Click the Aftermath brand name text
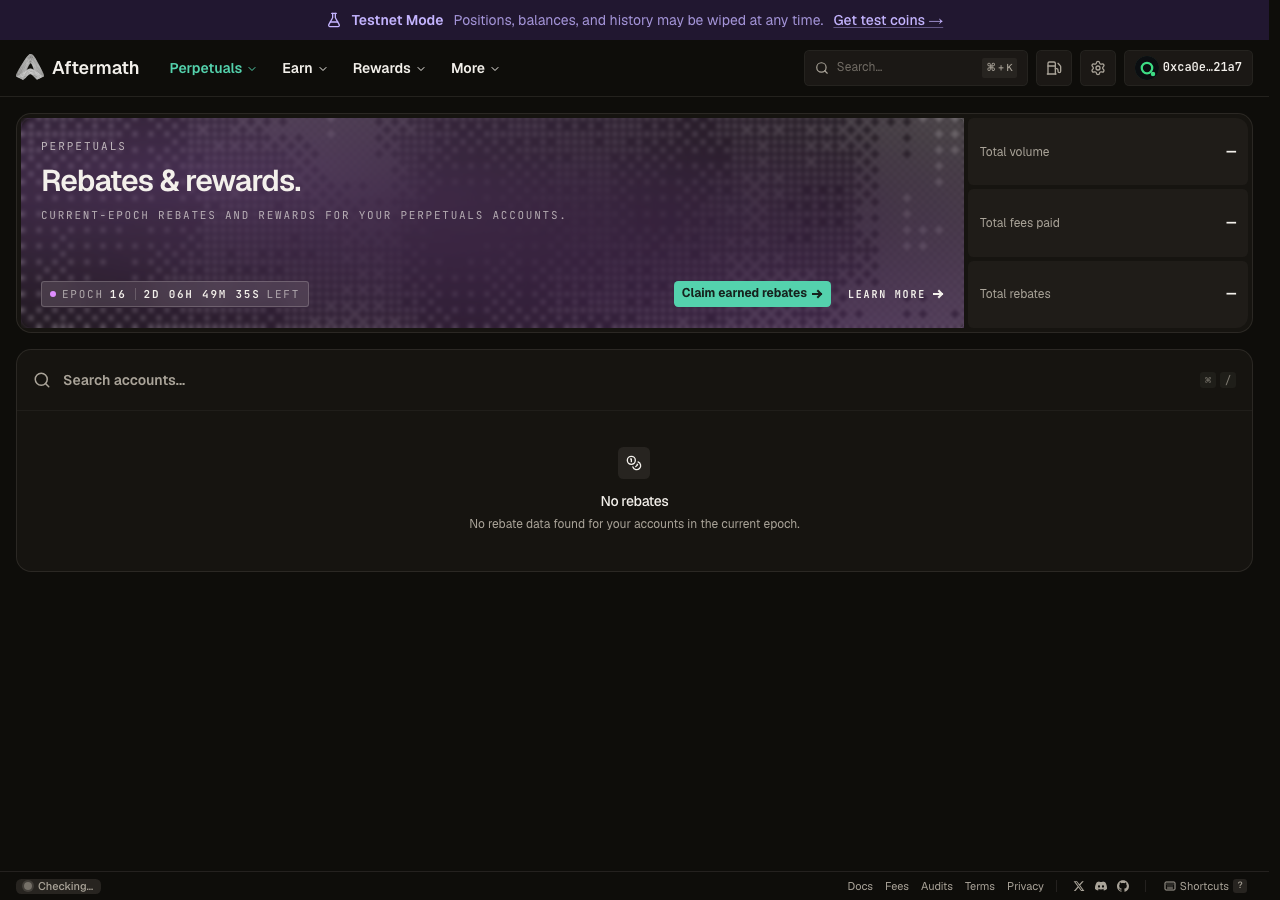The width and height of the screenshot is (1280, 900). [x=96, y=68]
